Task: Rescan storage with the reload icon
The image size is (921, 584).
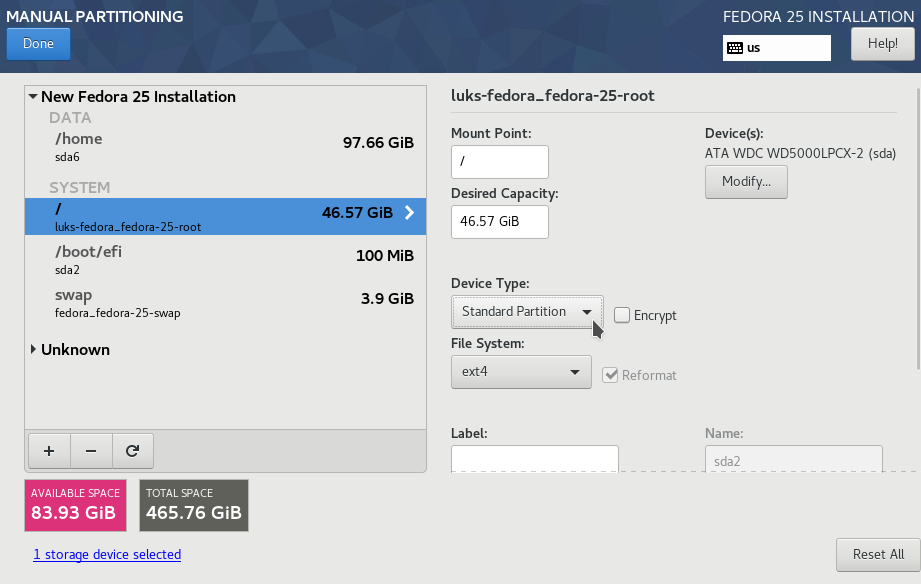Action: point(133,450)
